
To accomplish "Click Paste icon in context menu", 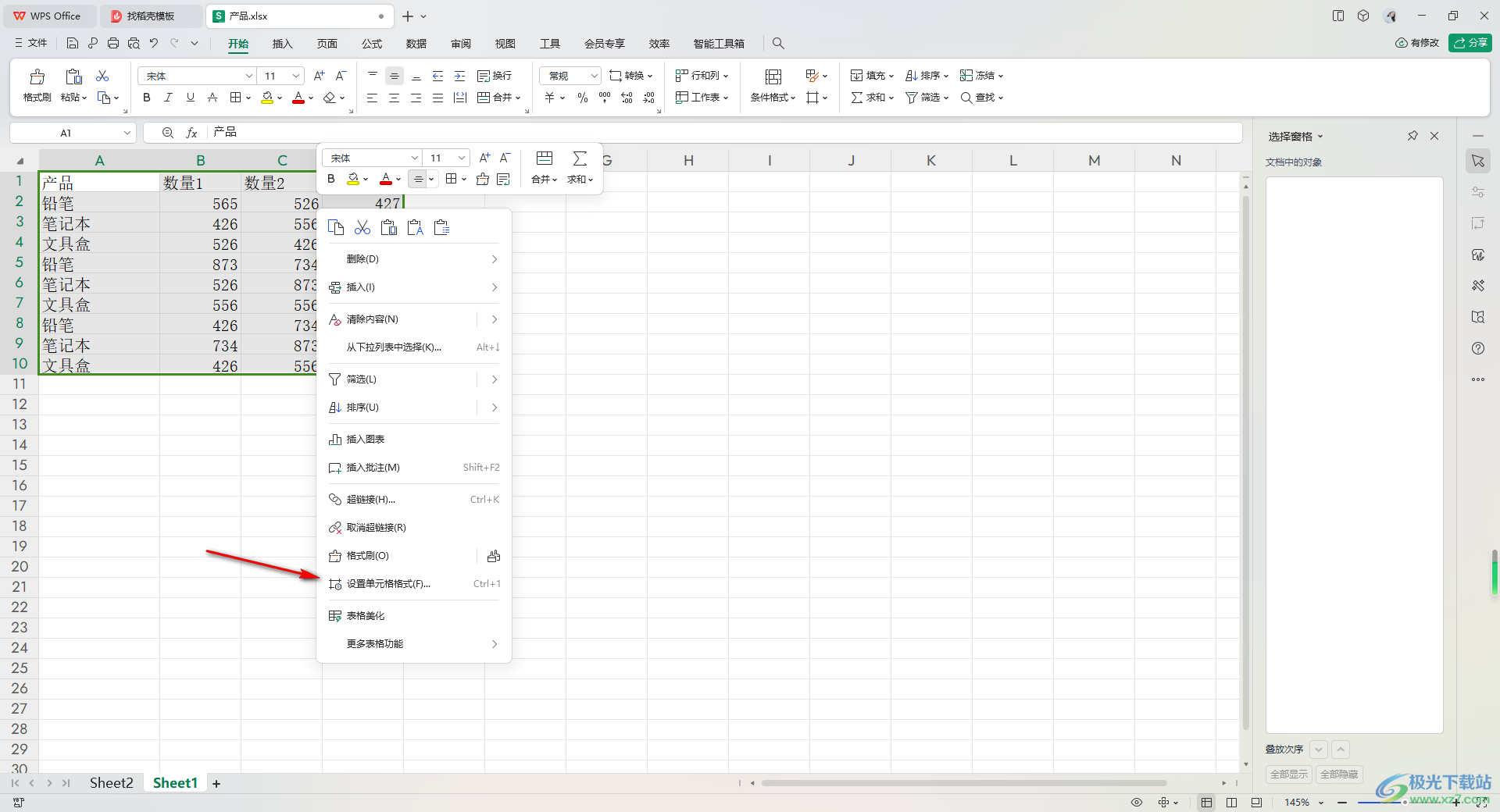I will click(x=388, y=227).
